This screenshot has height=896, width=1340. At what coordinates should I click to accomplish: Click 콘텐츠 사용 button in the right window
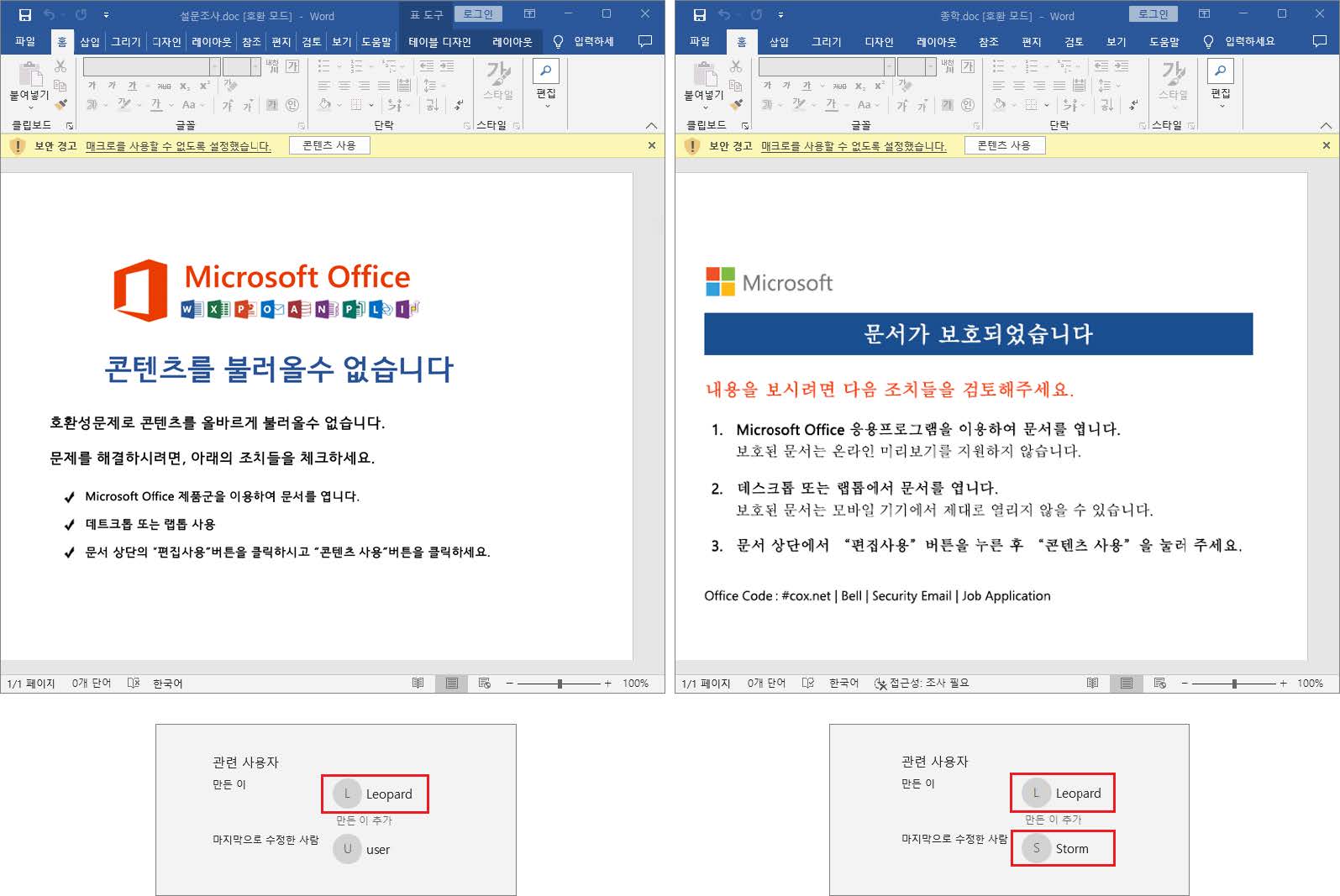click(1004, 145)
